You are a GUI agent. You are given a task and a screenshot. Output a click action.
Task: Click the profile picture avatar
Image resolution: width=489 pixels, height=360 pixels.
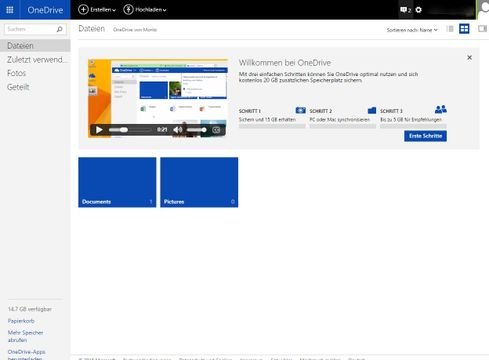click(483, 9)
